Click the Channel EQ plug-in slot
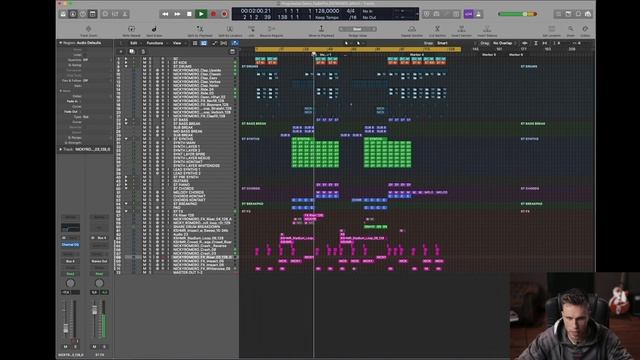The width and height of the screenshot is (640, 360). coord(70,244)
